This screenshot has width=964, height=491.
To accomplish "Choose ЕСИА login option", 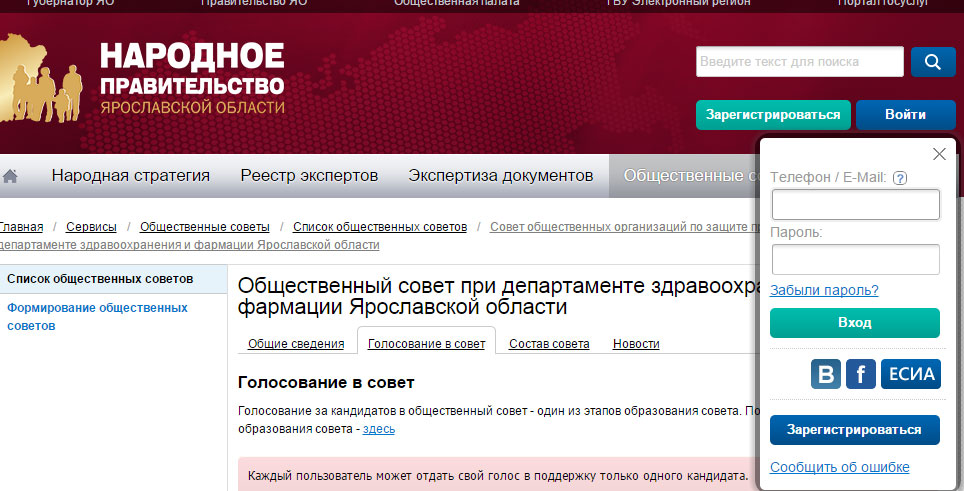I will 910,375.
